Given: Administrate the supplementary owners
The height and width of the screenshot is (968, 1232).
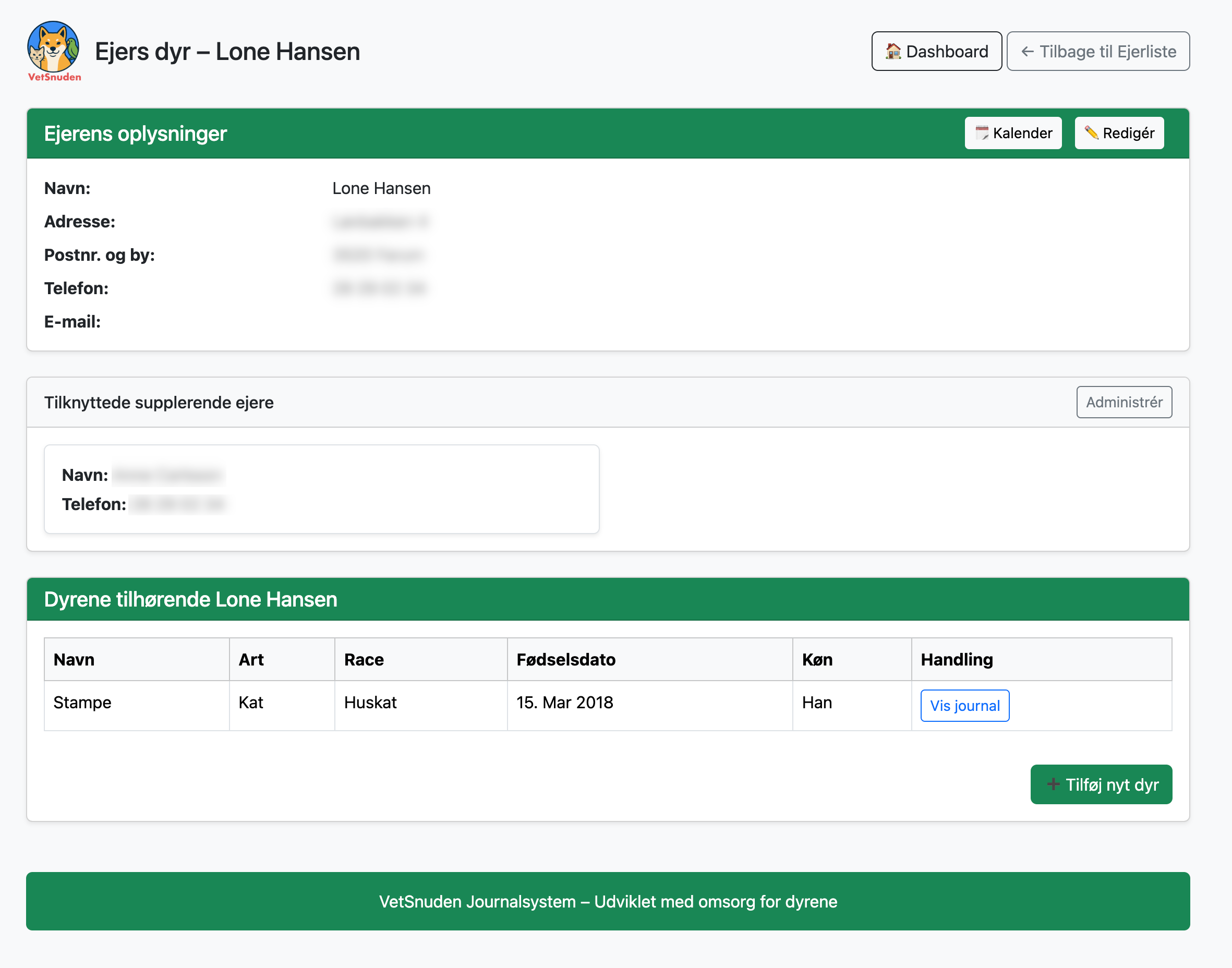Looking at the screenshot, I should 1125,402.
